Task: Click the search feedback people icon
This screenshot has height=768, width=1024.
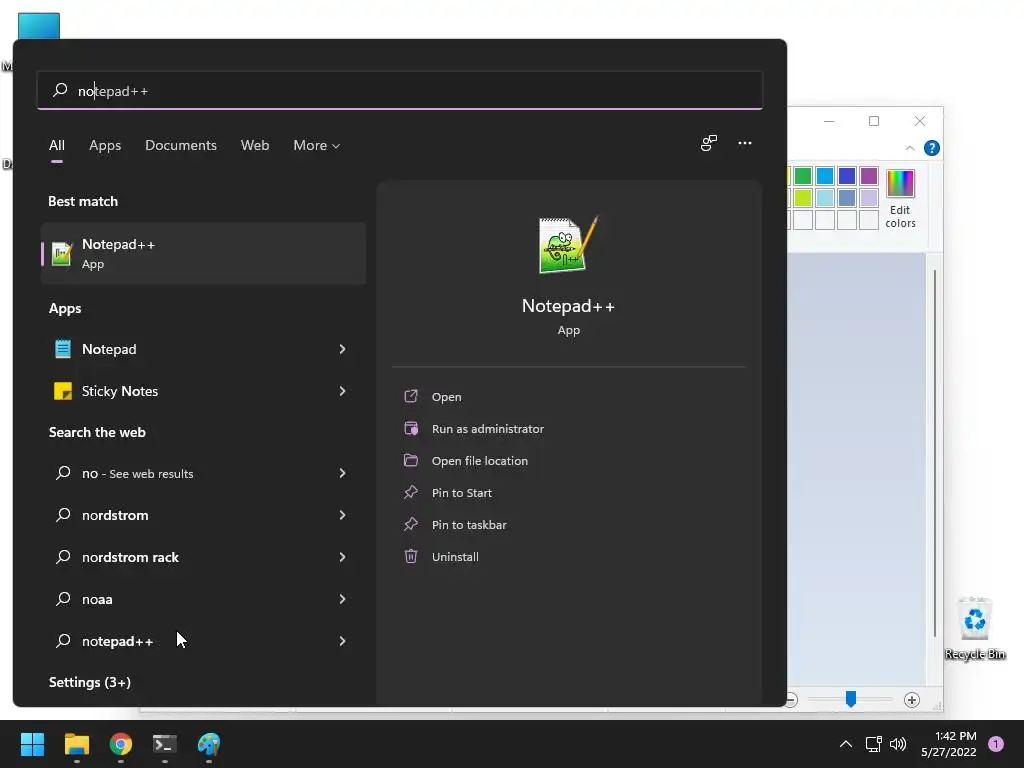Action: [709, 144]
